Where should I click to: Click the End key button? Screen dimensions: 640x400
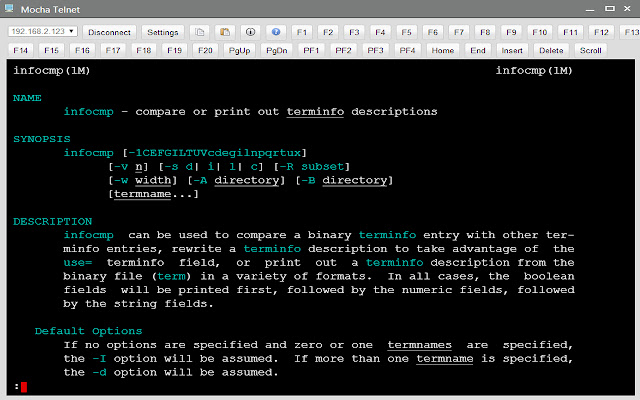pos(478,50)
